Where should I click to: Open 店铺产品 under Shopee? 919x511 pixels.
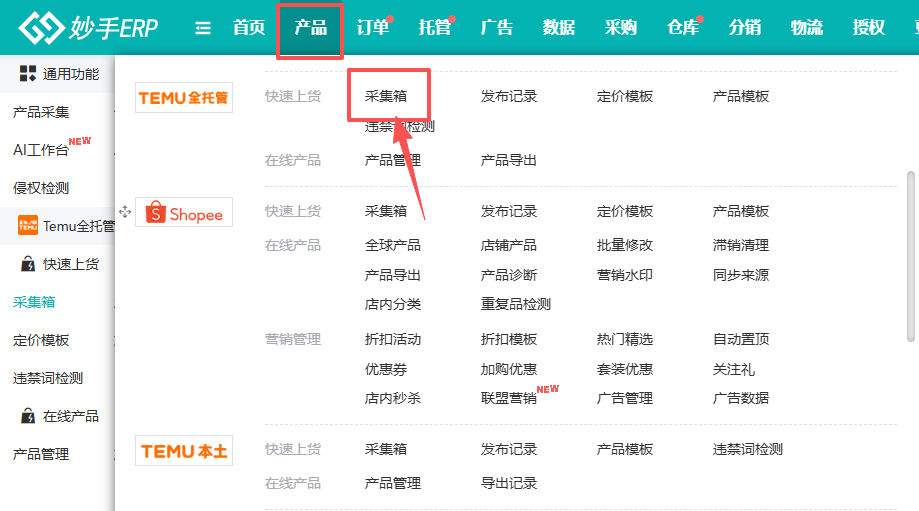pyautogui.click(x=509, y=245)
